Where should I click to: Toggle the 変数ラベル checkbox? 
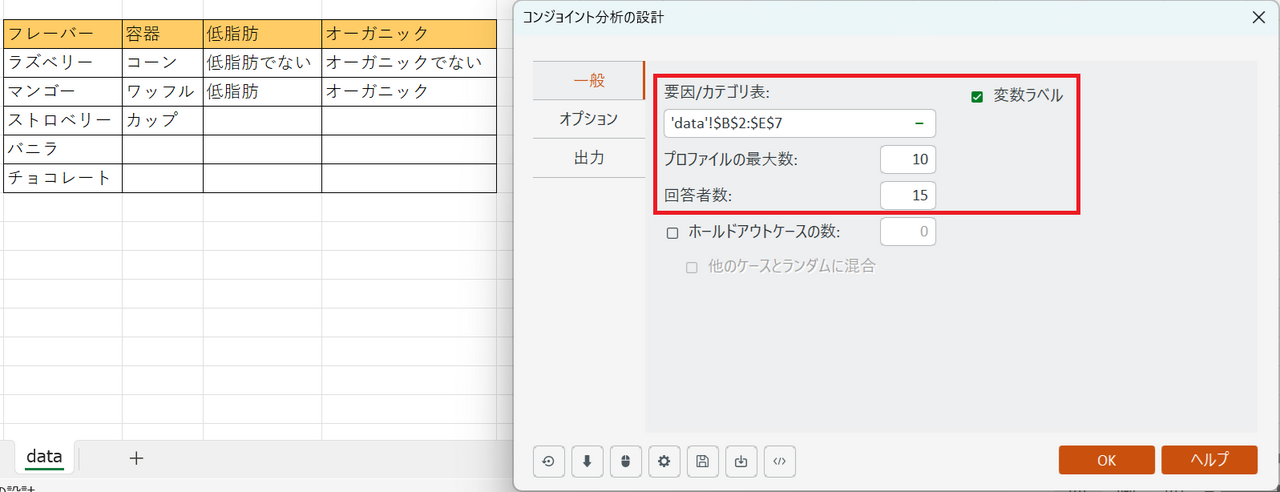pos(977,97)
